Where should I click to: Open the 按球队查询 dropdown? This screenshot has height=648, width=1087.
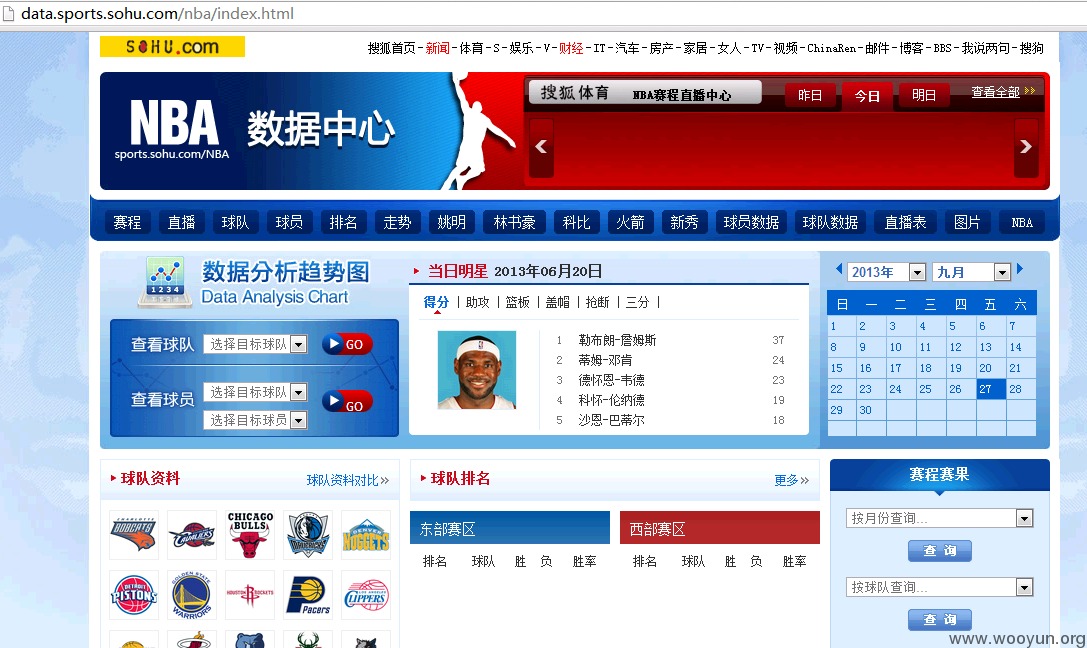(939, 588)
